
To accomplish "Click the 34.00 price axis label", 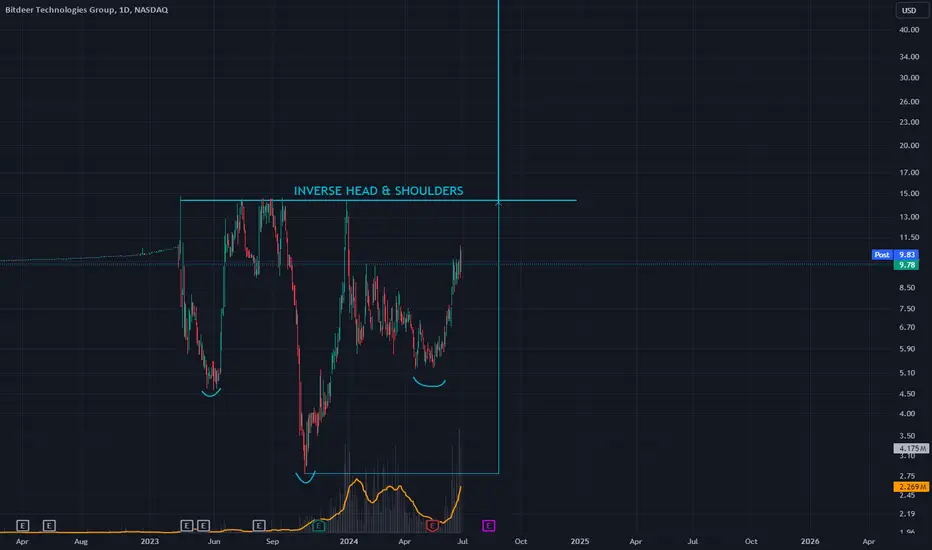I will 909,57.
